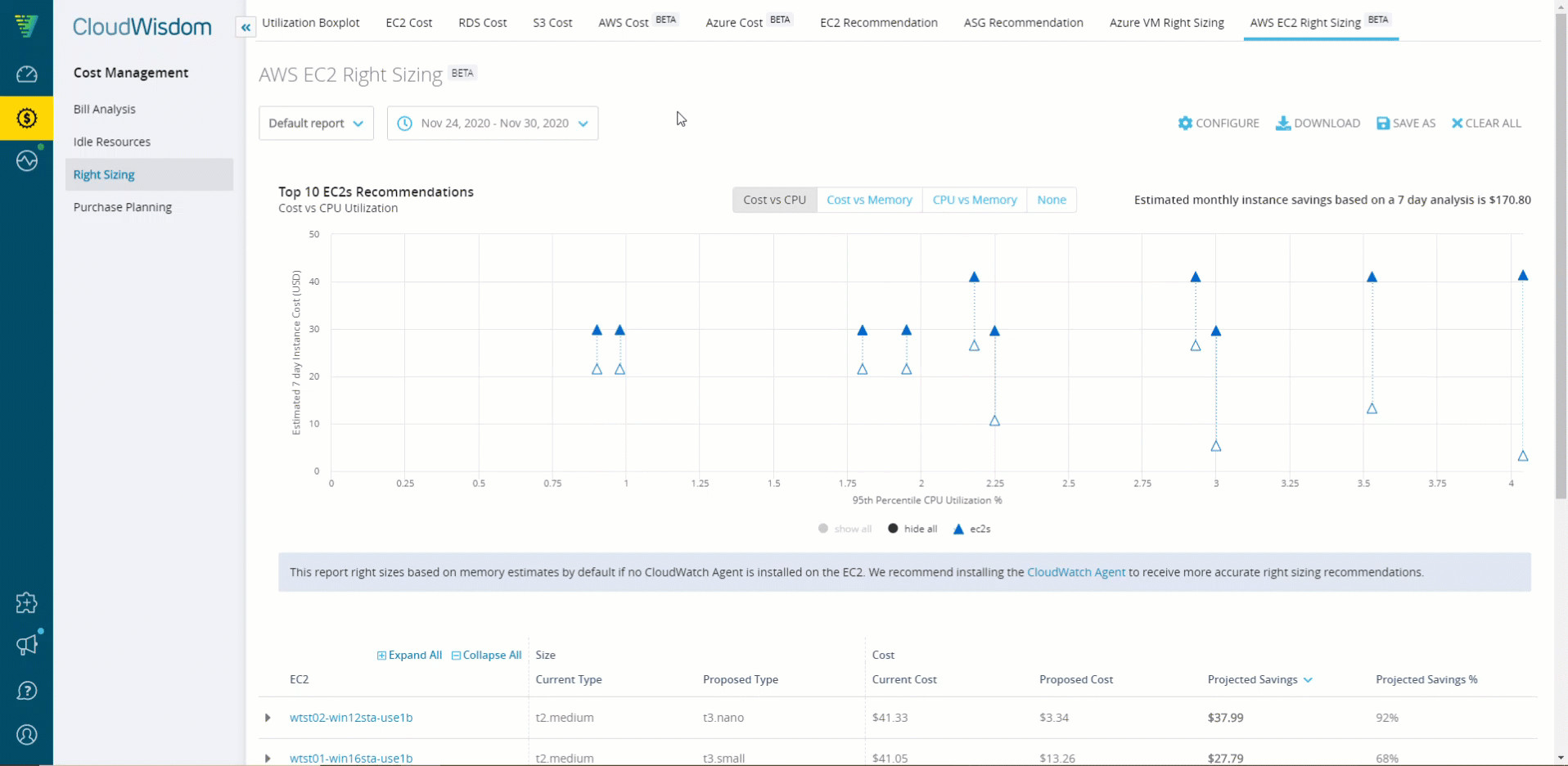Open the wtst01-win16sta-use1b EC2 link
Image resolution: width=1568 pixels, height=766 pixels.
[x=351, y=759]
